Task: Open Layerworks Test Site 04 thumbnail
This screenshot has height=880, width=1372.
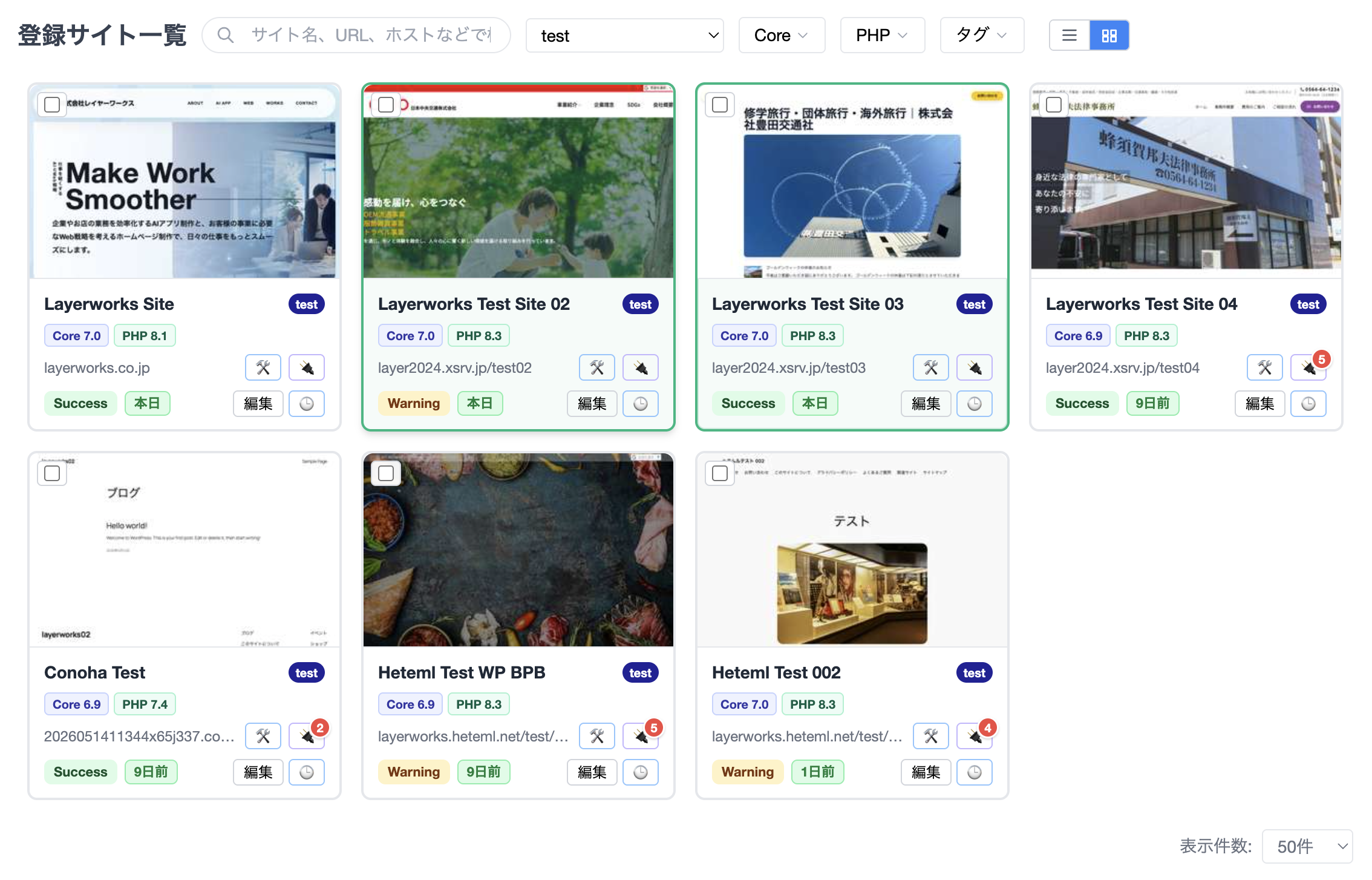Action: [1186, 182]
